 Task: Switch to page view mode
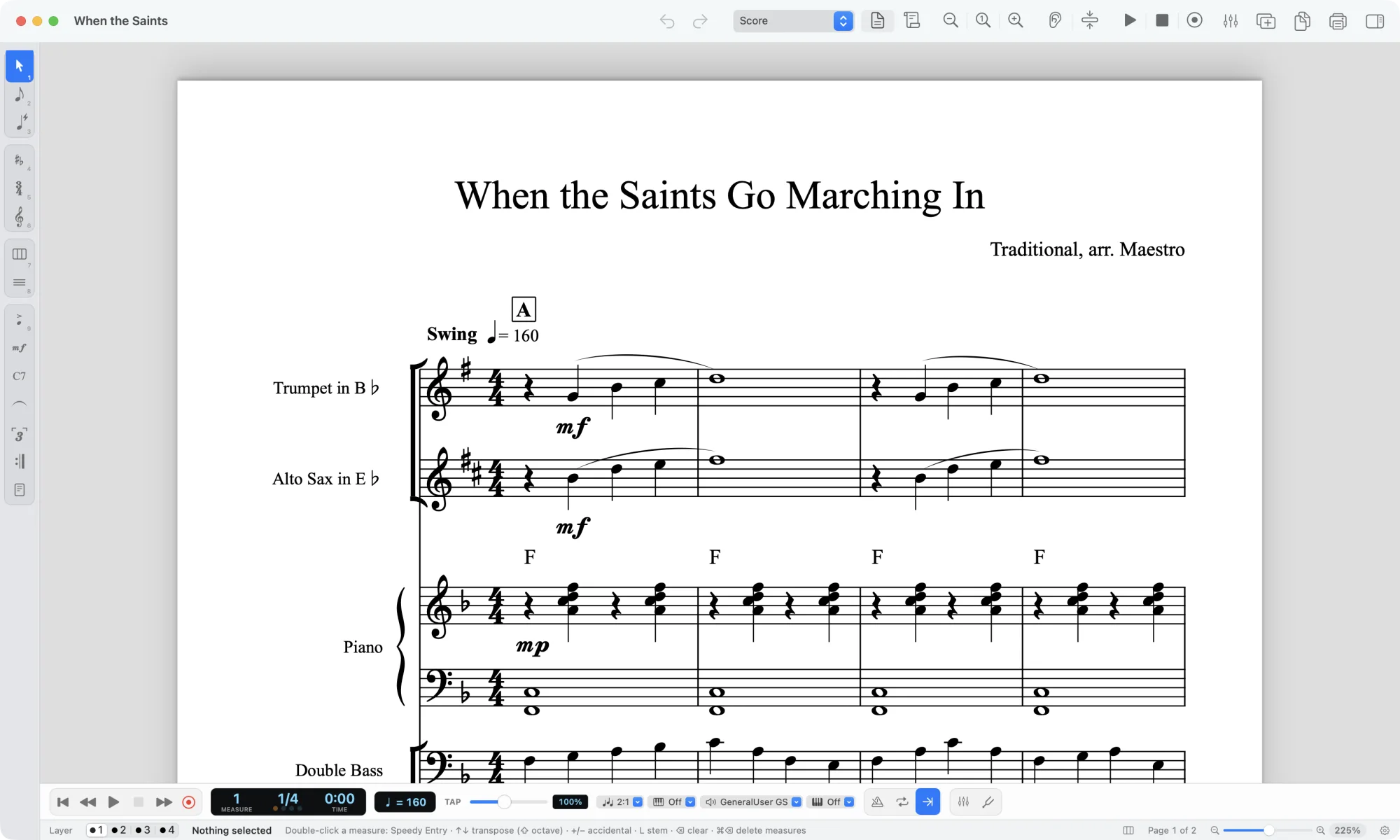point(877,21)
